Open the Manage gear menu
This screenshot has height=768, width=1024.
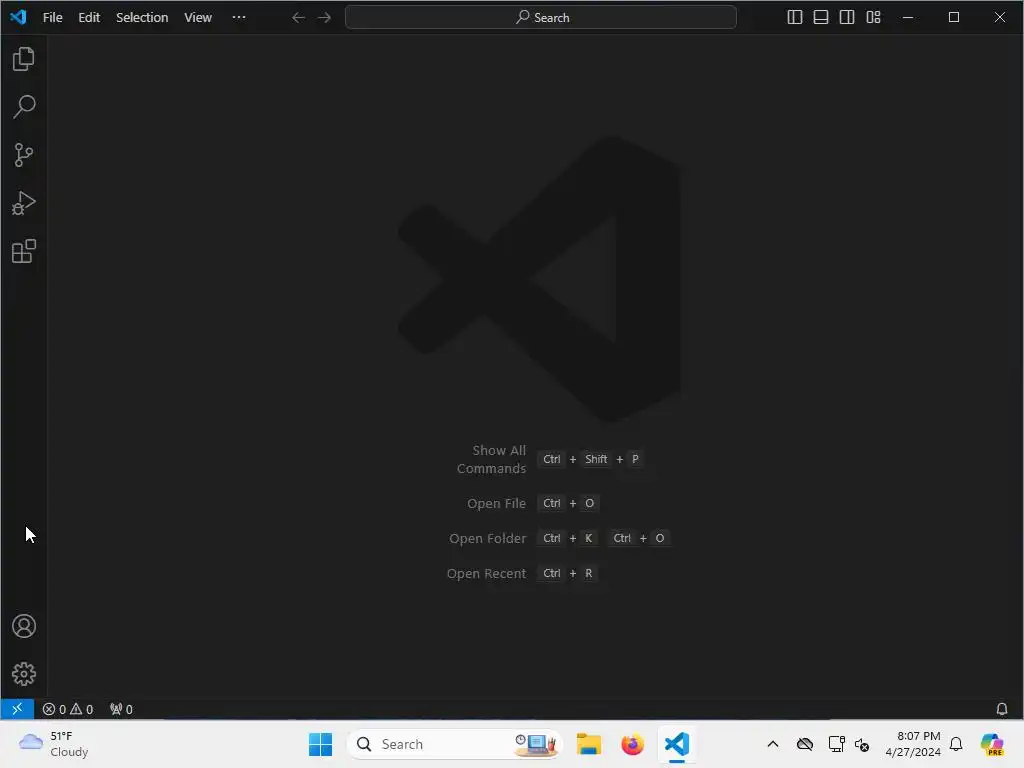pyautogui.click(x=24, y=673)
